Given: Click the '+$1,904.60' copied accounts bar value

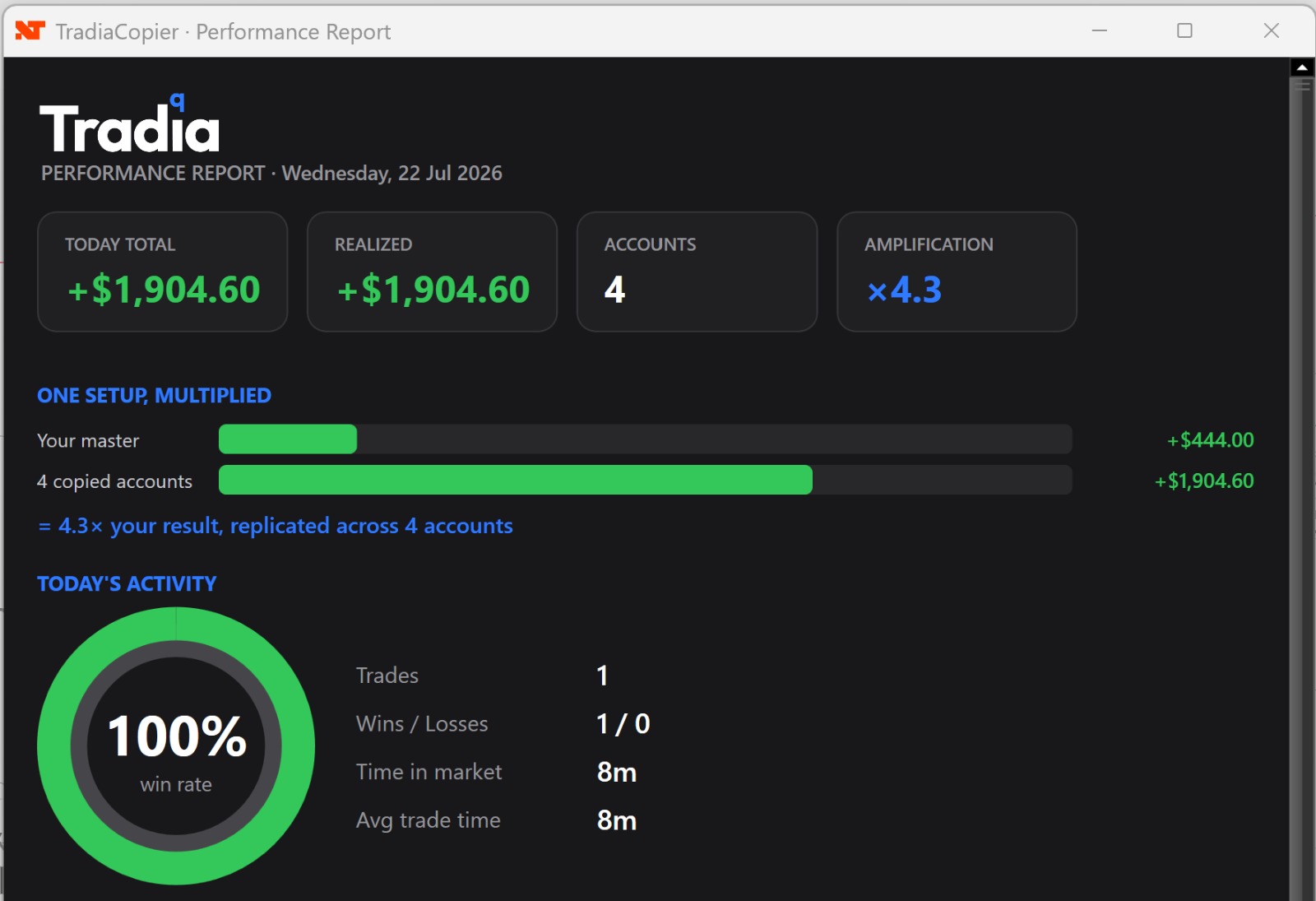Looking at the screenshot, I should pyautogui.click(x=1204, y=481).
